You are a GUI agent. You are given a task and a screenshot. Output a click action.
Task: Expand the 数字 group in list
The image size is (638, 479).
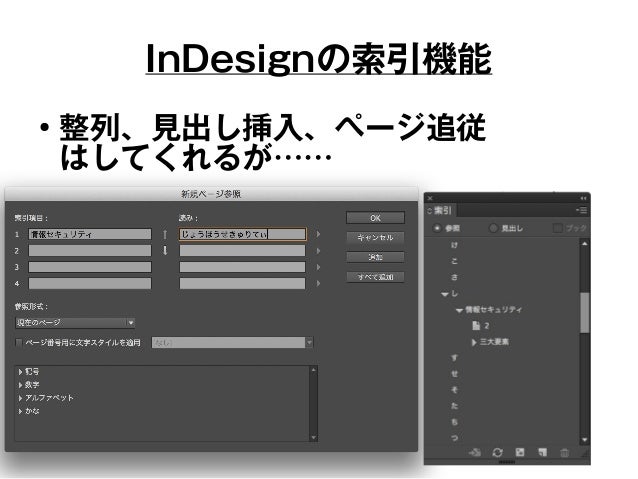point(20,385)
